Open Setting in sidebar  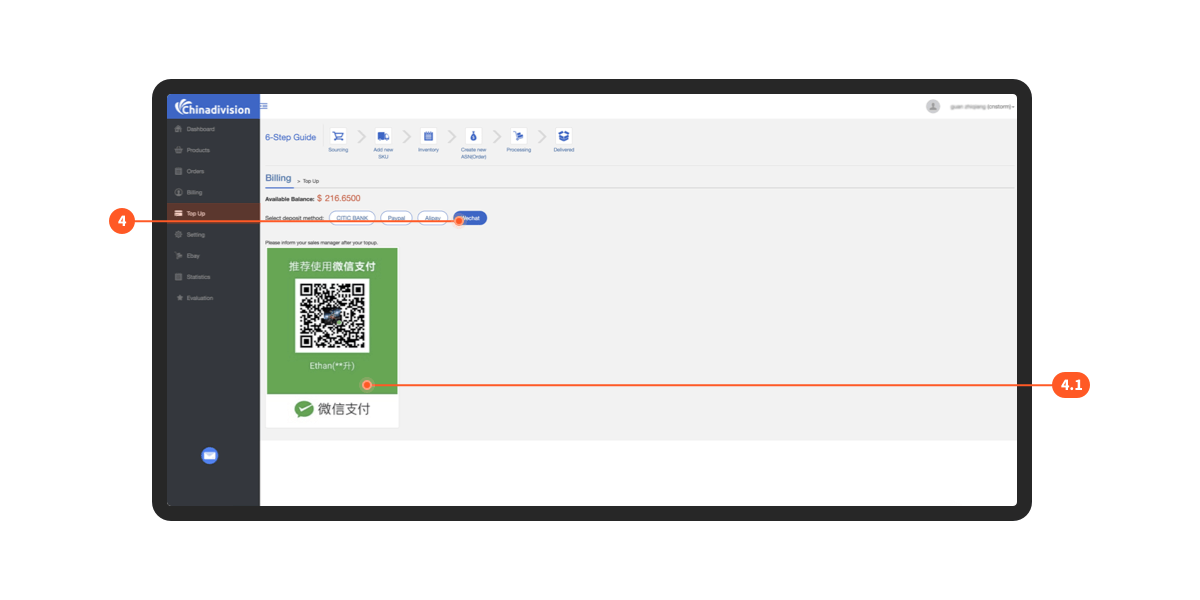213,234
